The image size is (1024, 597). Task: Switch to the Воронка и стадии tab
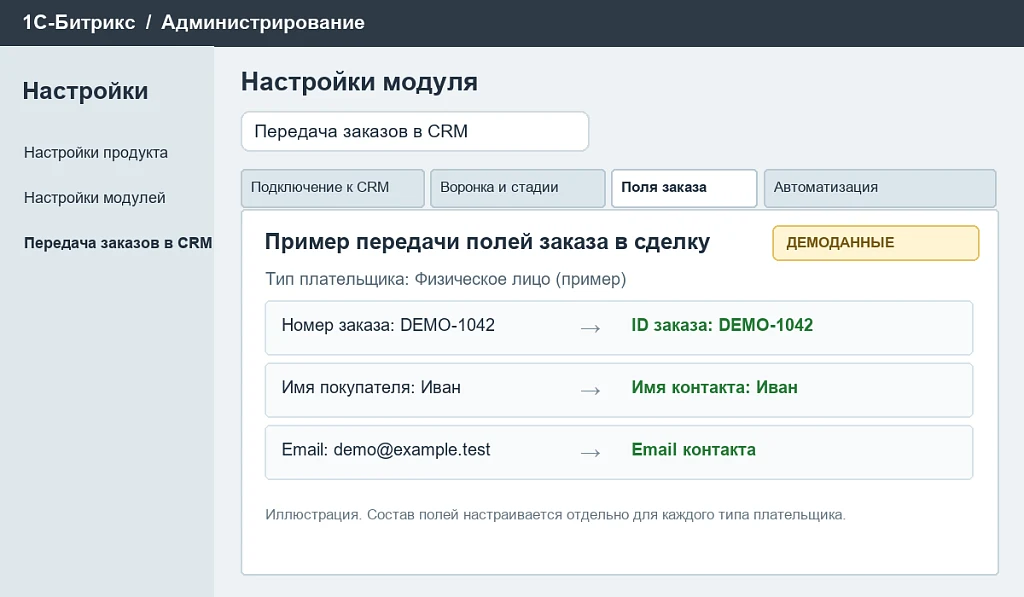tap(518, 188)
